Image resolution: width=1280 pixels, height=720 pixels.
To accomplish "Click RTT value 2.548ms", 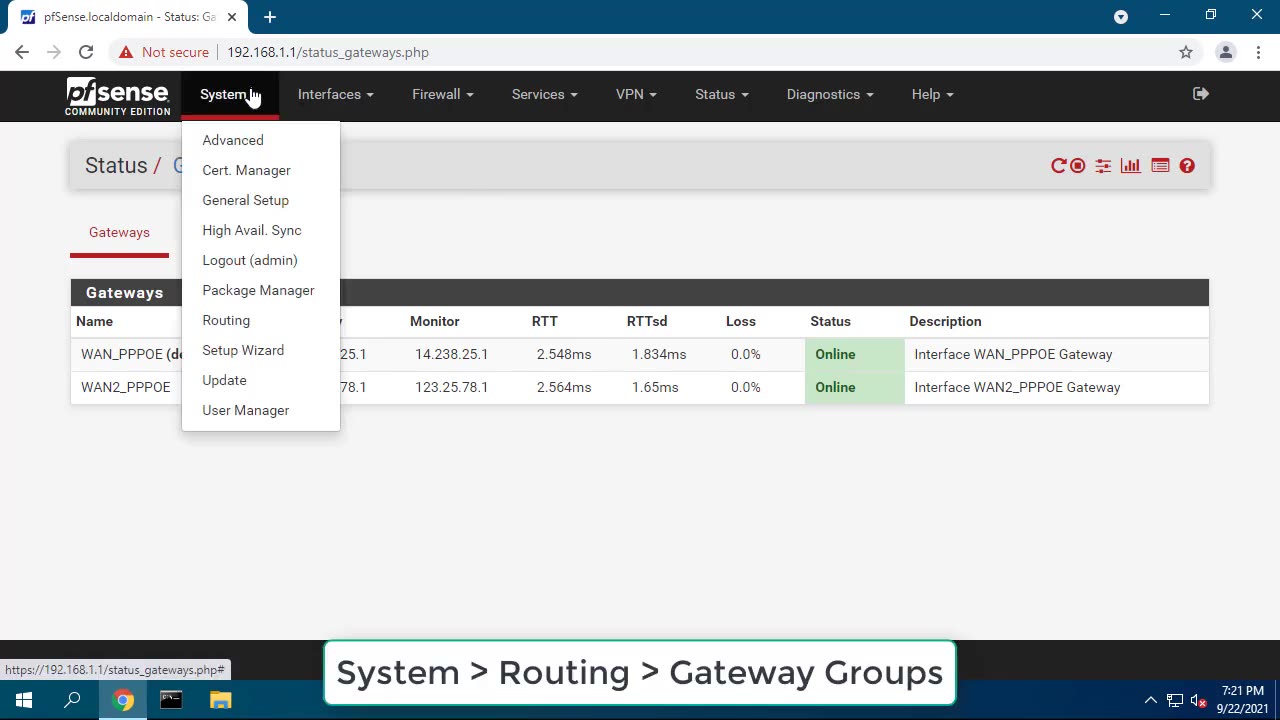I will [564, 354].
